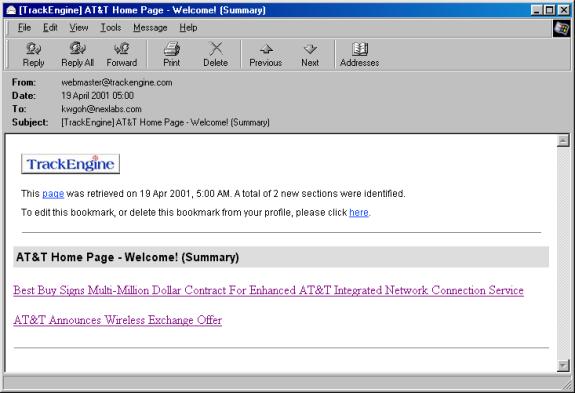Viewport: 575px width, 393px height.
Task: Click the AT&T Home Page summary heading
Action: [x=128, y=257]
